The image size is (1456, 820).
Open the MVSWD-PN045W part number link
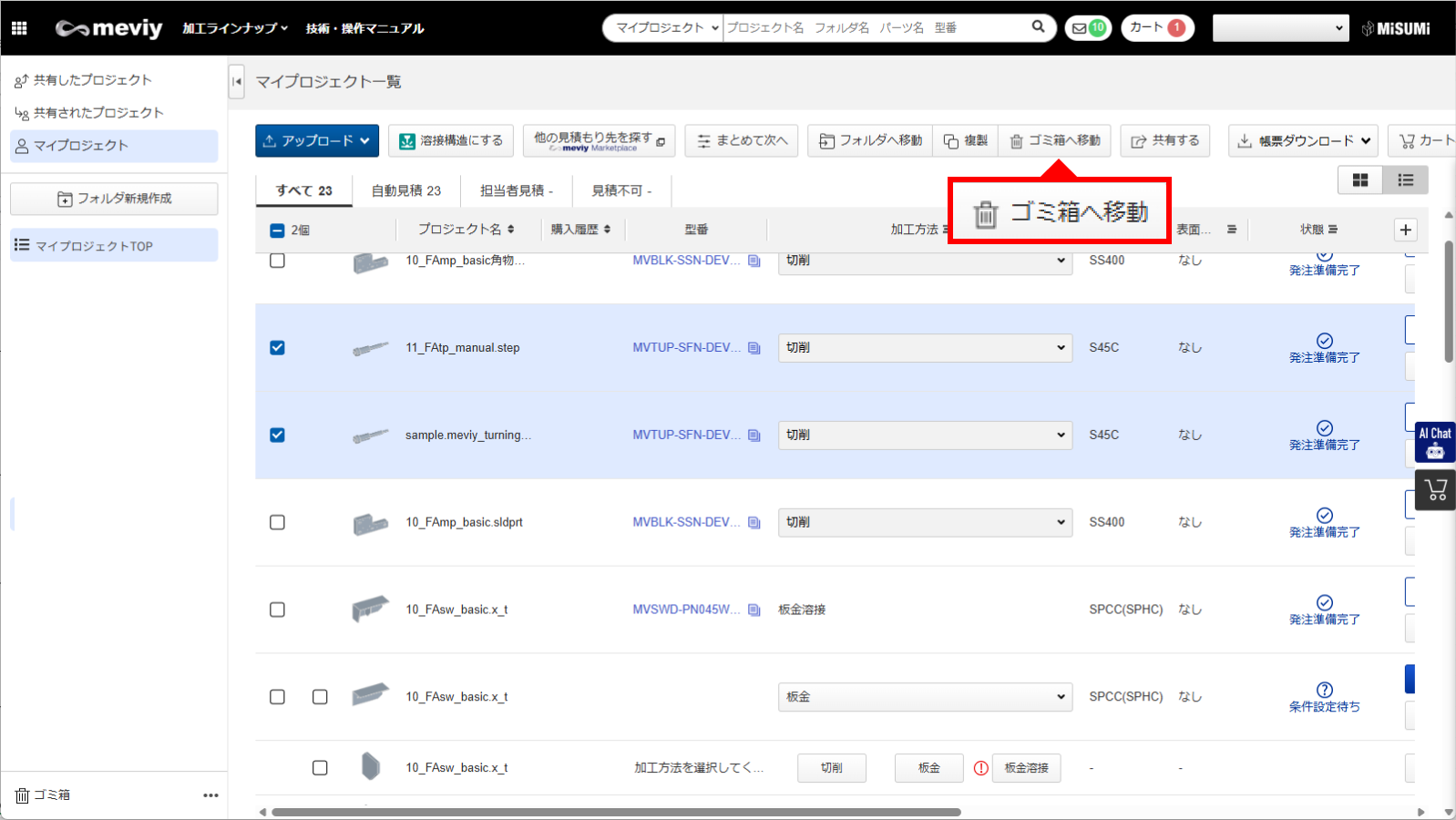[x=686, y=610]
